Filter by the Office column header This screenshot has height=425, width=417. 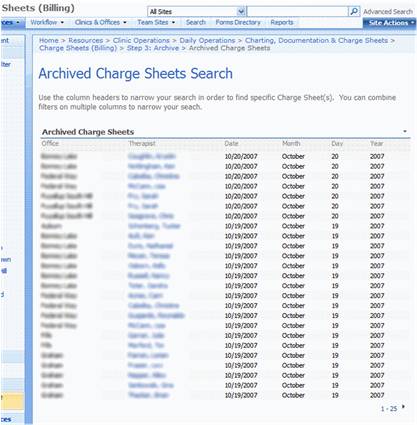click(x=50, y=143)
